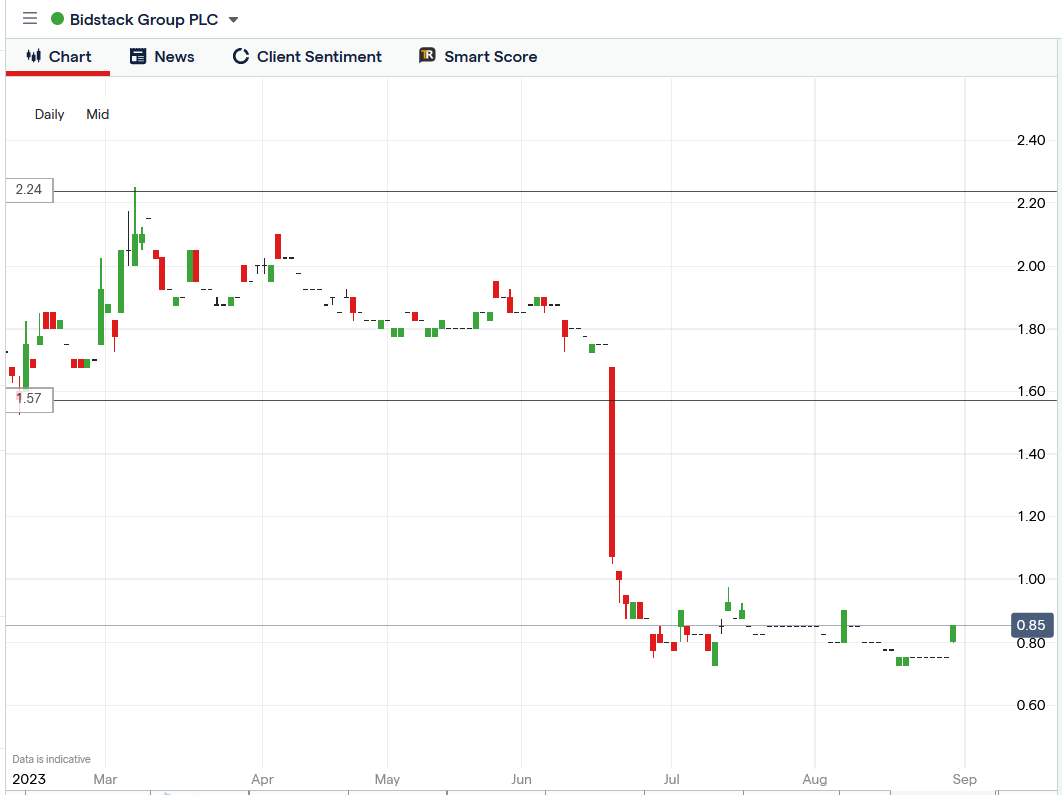Click the 2.00 price axis label
This screenshot has width=1062, height=795.
point(1031,266)
